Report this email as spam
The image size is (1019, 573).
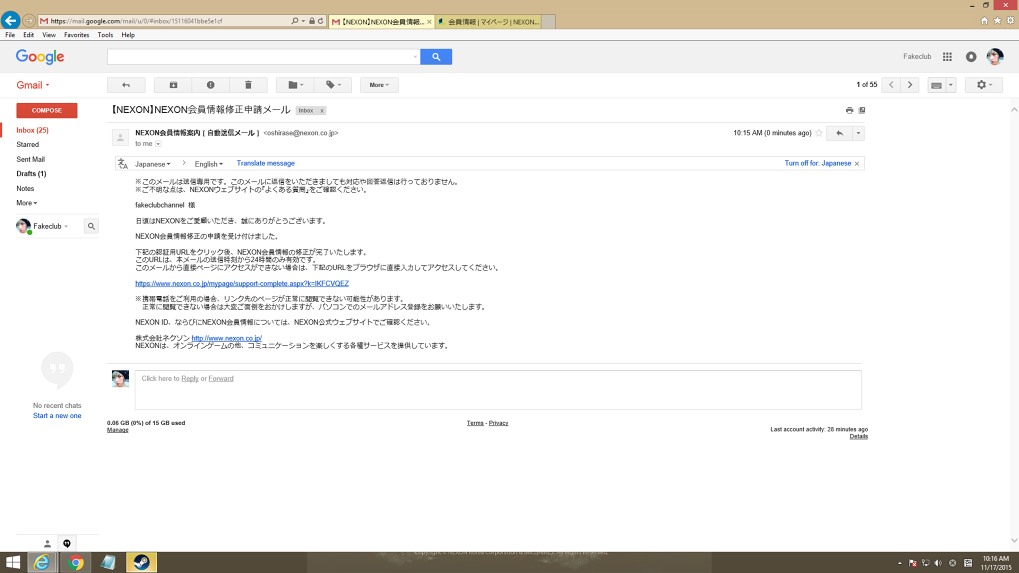click(210, 85)
